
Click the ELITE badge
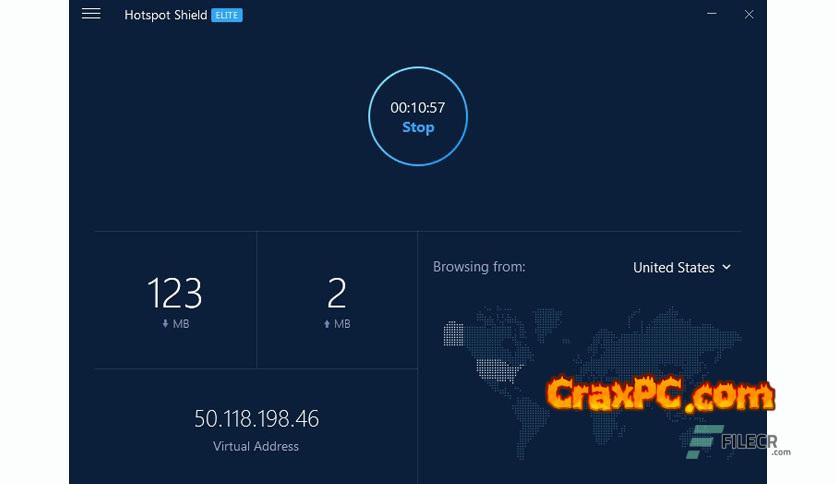(x=227, y=15)
